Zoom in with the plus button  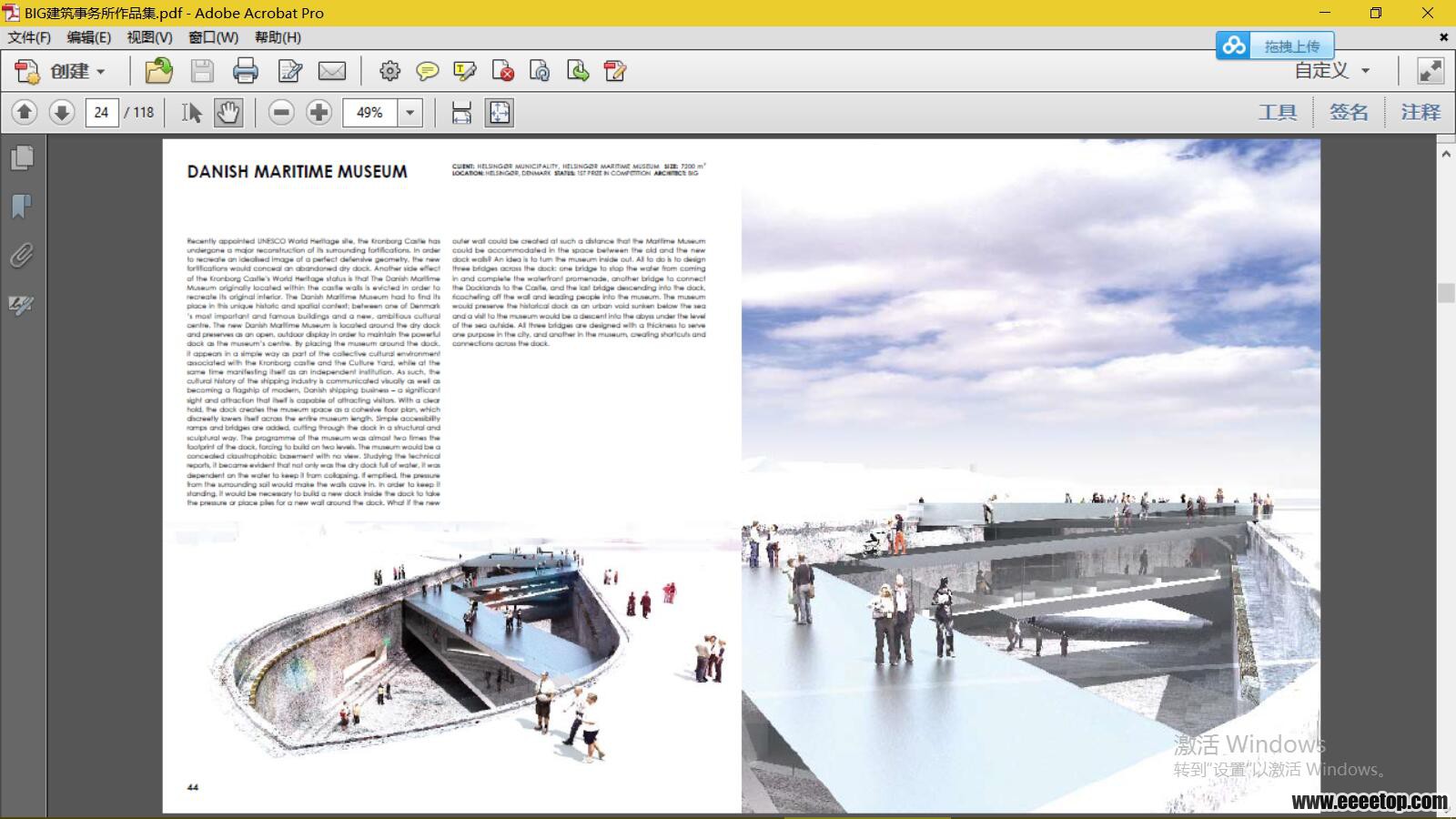click(318, 112)
